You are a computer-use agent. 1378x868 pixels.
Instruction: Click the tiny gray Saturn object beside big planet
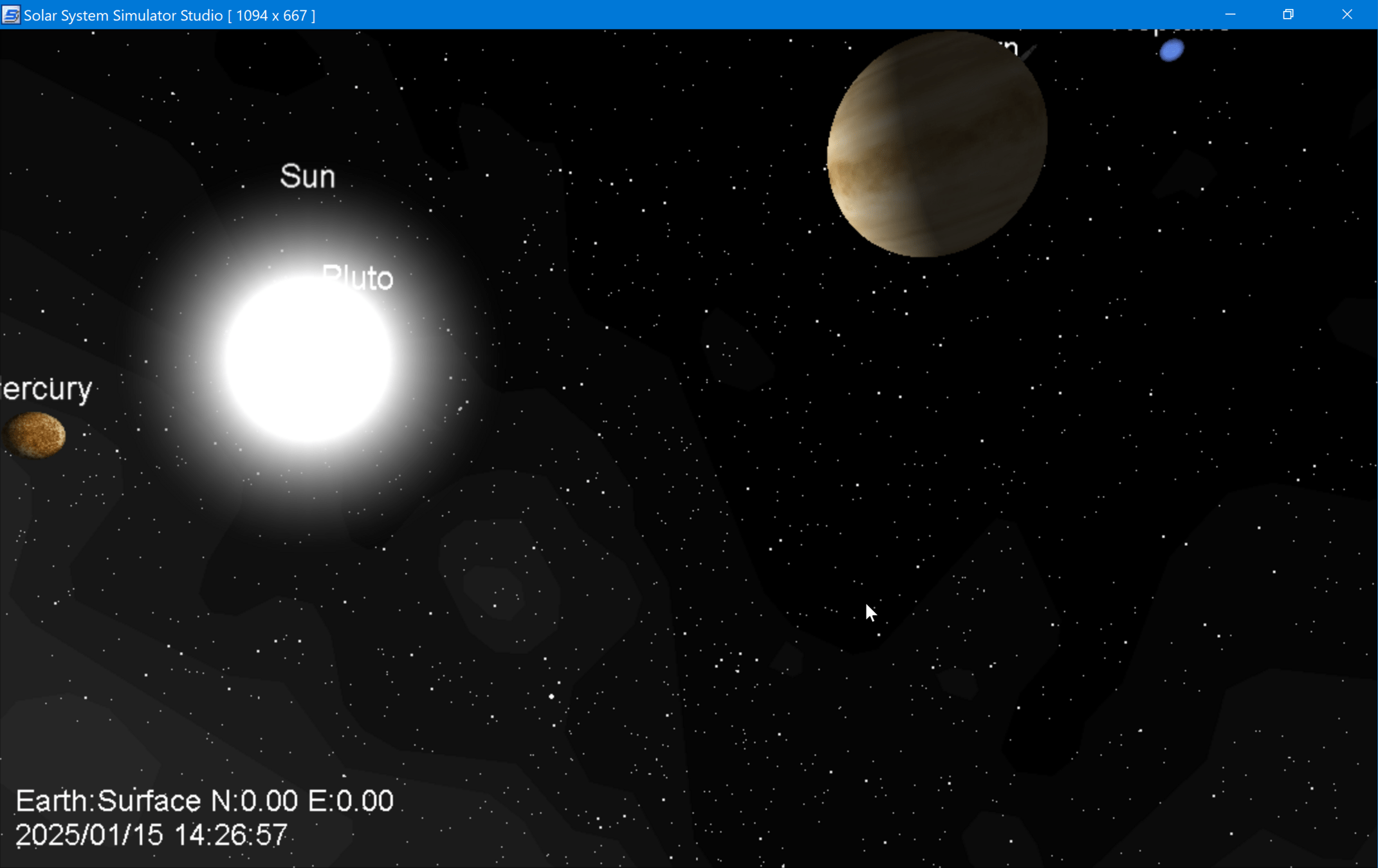click(x=1029, y=53)
